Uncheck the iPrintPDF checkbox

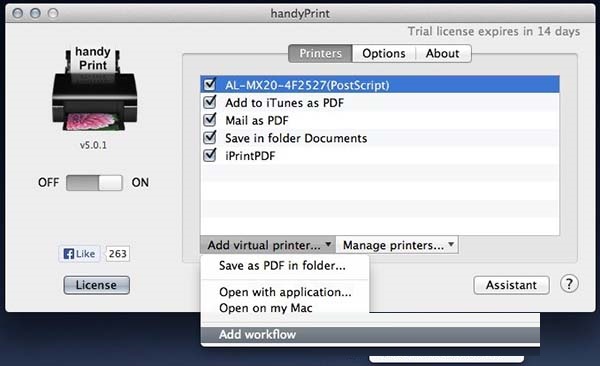[x=210, y=155]
